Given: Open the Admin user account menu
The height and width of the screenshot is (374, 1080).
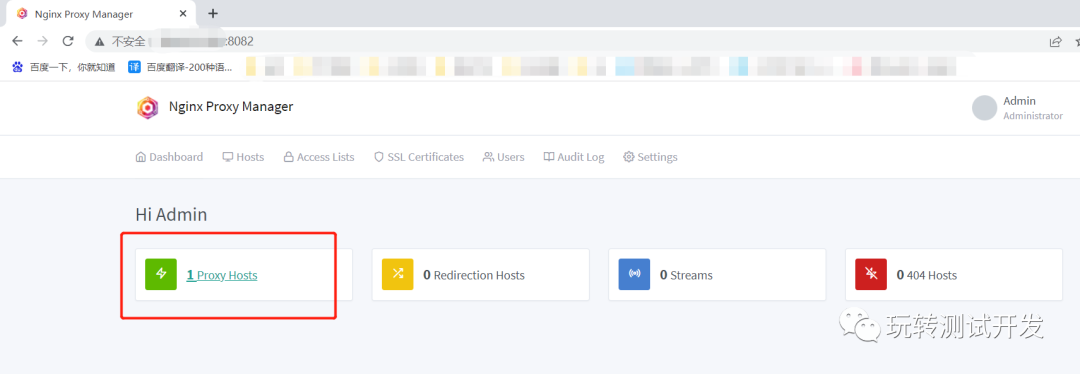Looking at the screenshot, I should tap(1017, 108).
